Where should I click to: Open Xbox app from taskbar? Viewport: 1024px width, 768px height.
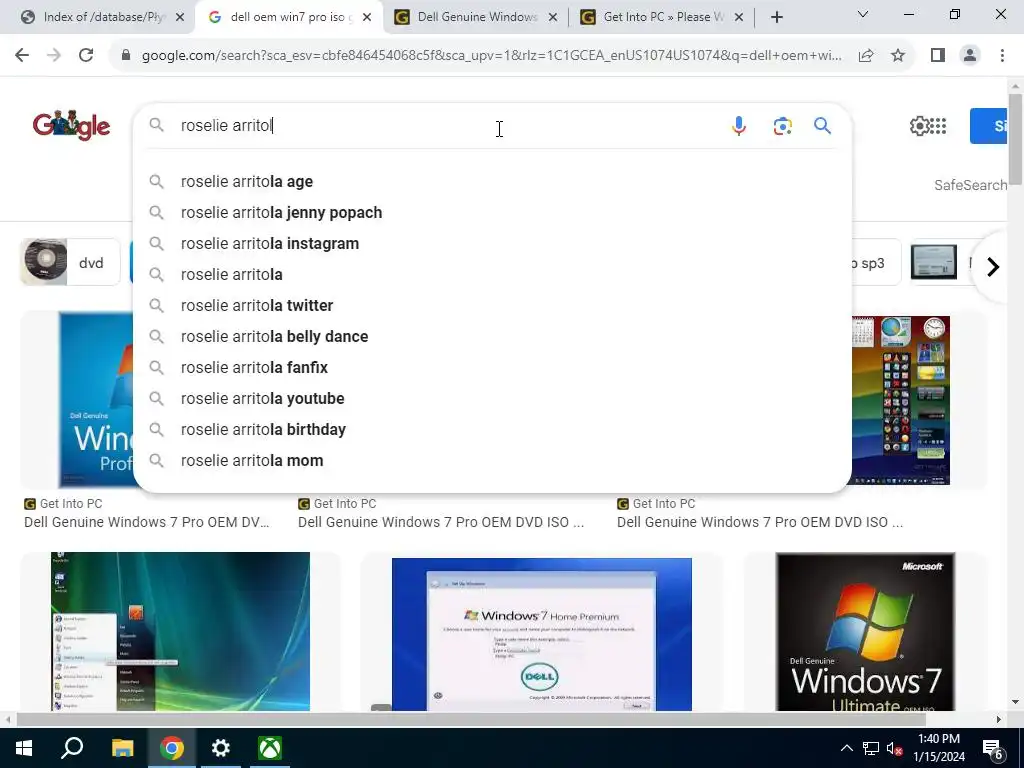click(270, 748)
